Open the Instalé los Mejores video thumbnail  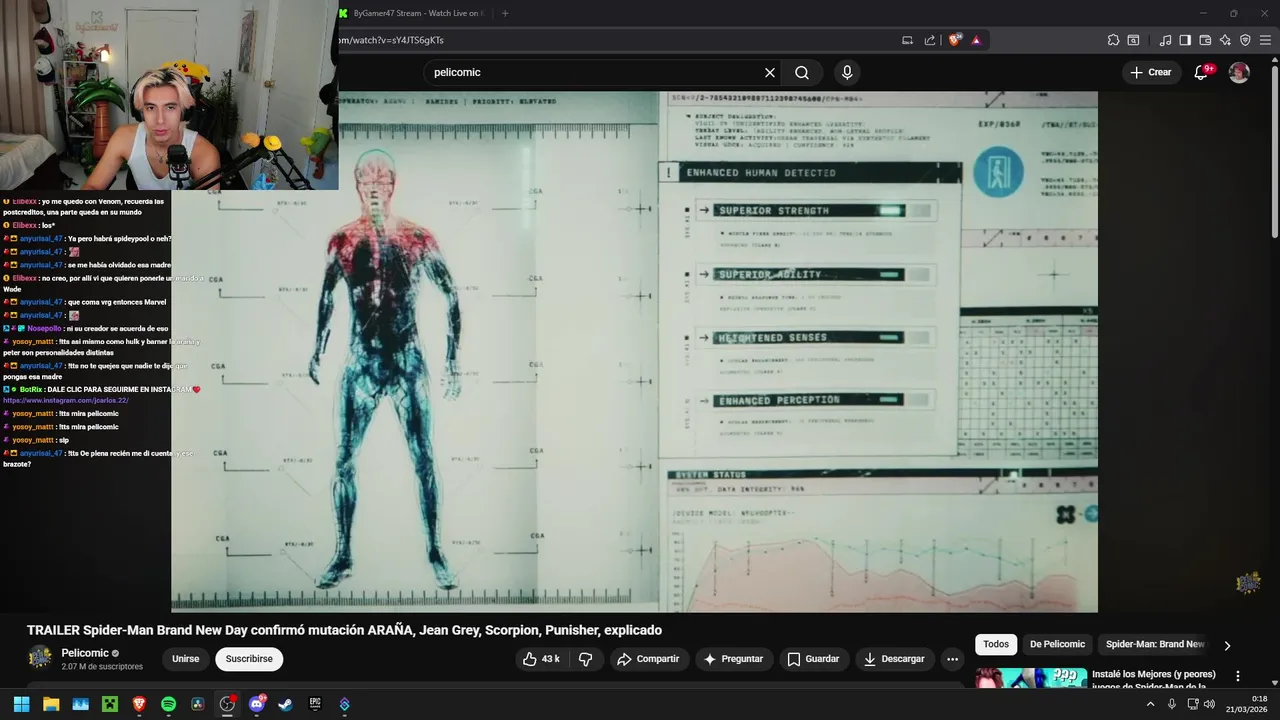[x=1031, y=678]
